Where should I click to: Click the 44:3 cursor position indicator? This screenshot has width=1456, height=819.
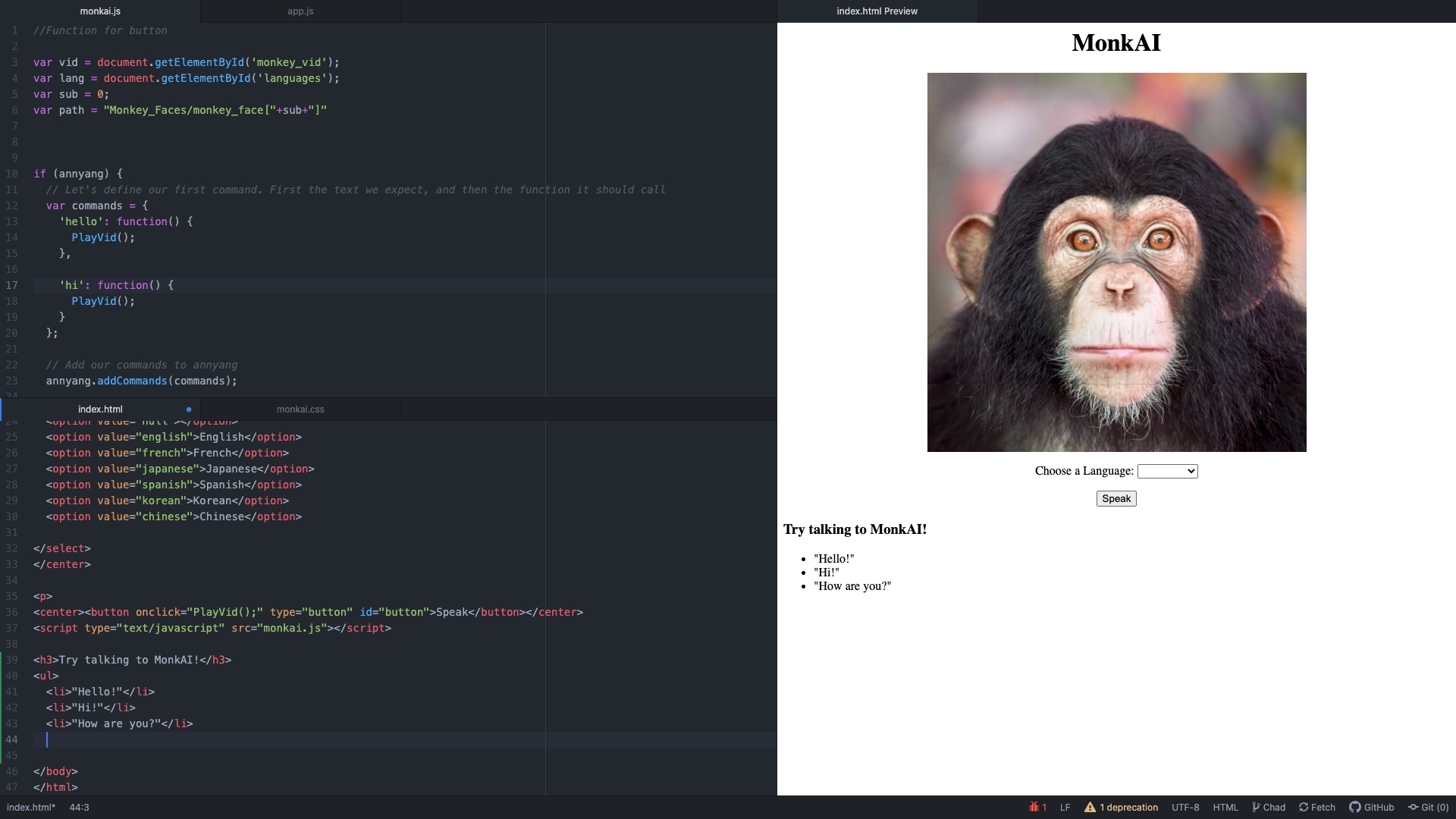(80, 807)
